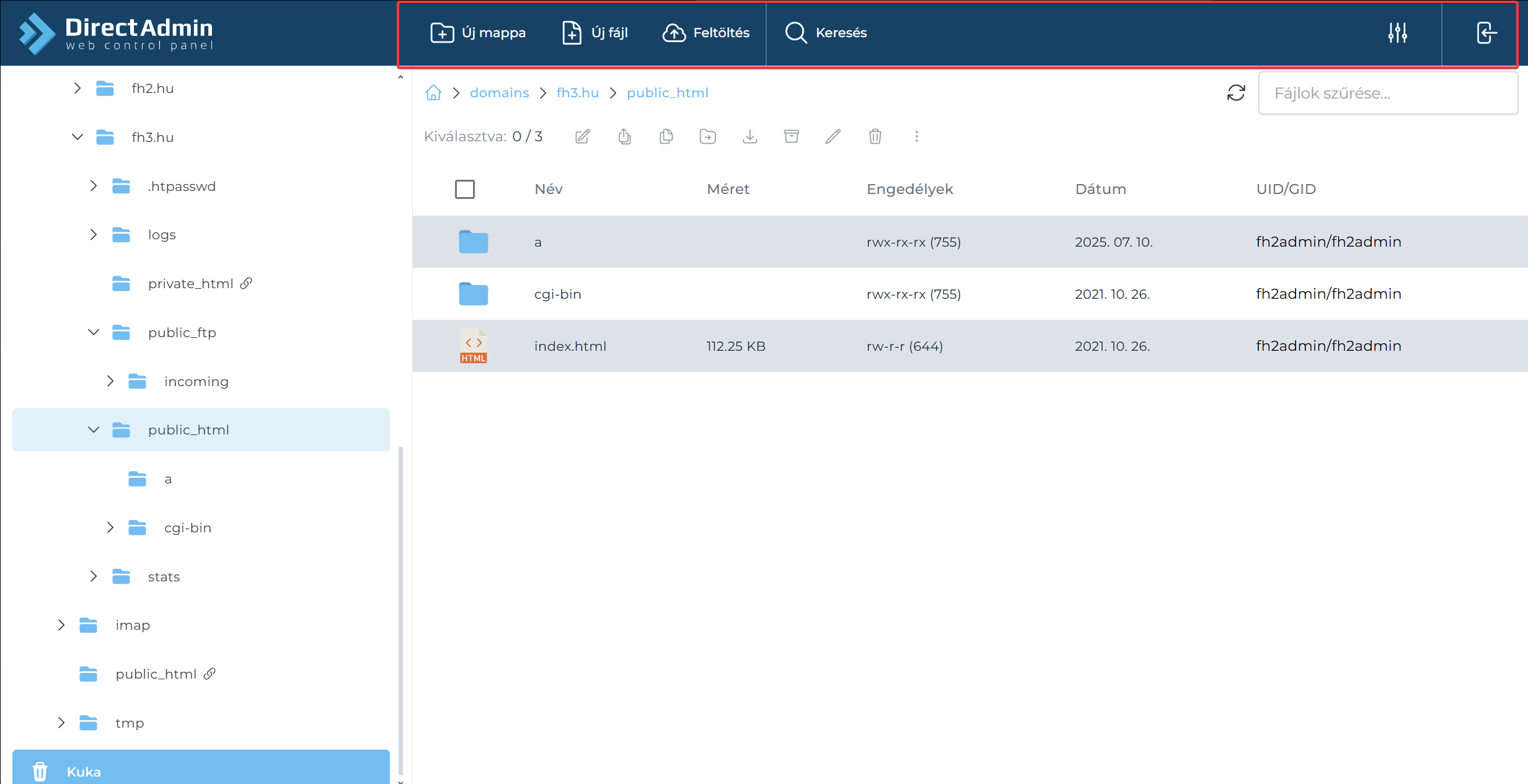This screenshot has height=784, width=1528.
Task: Sort files by the Méret column
Action: 728,189
